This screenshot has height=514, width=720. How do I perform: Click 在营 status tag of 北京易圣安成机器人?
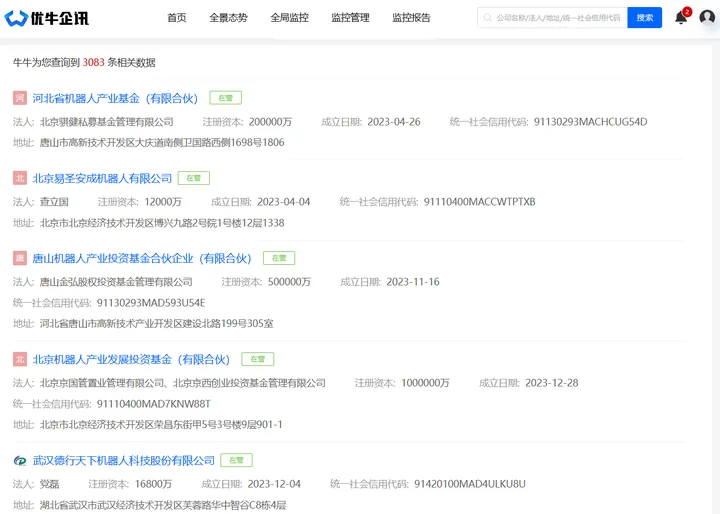(x=194, y=178)
